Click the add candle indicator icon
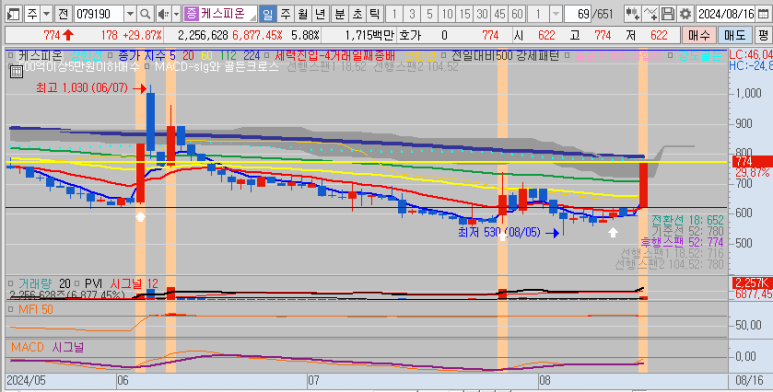Viewport: 773px width, 392px height. point(632,14)
